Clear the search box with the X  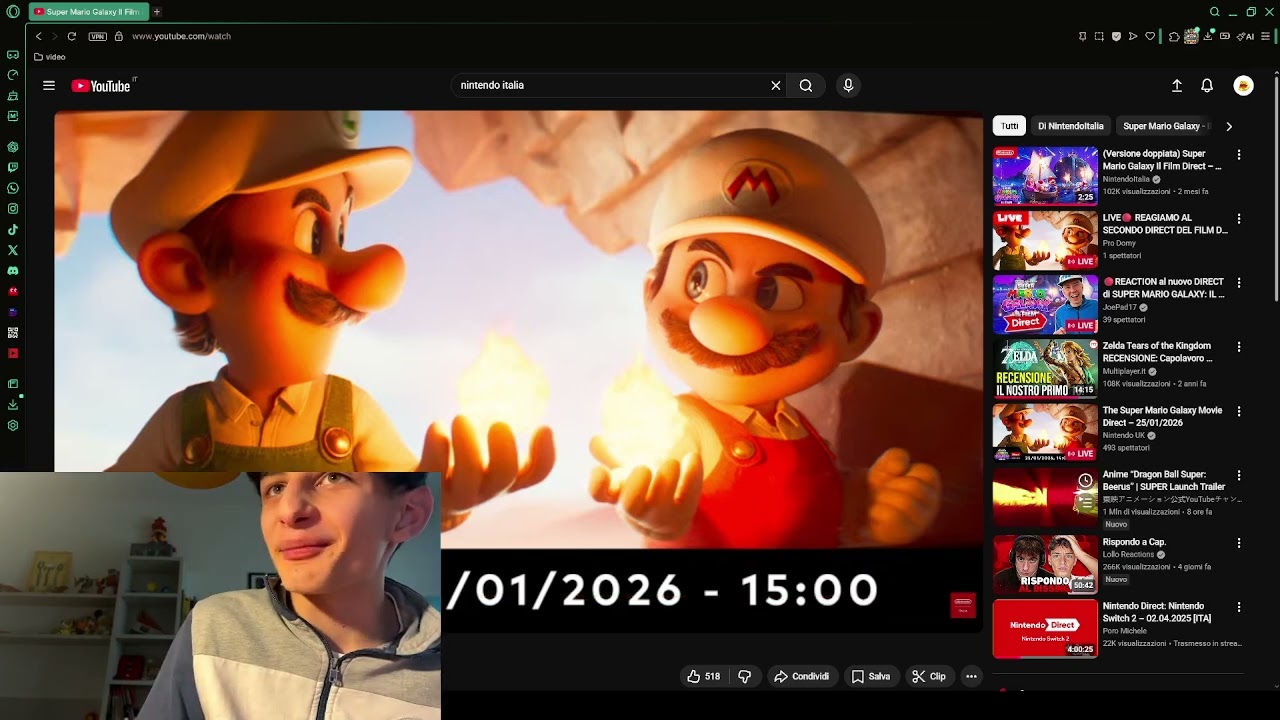point(775,86)
